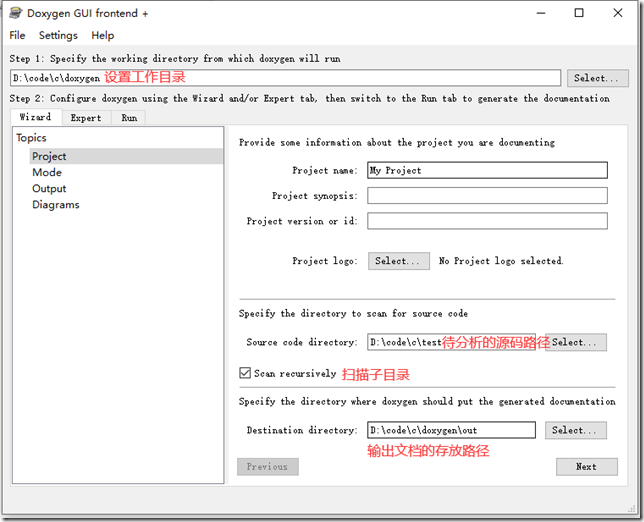
Task: Click the Destination directory field
Action: click(451, 430)
